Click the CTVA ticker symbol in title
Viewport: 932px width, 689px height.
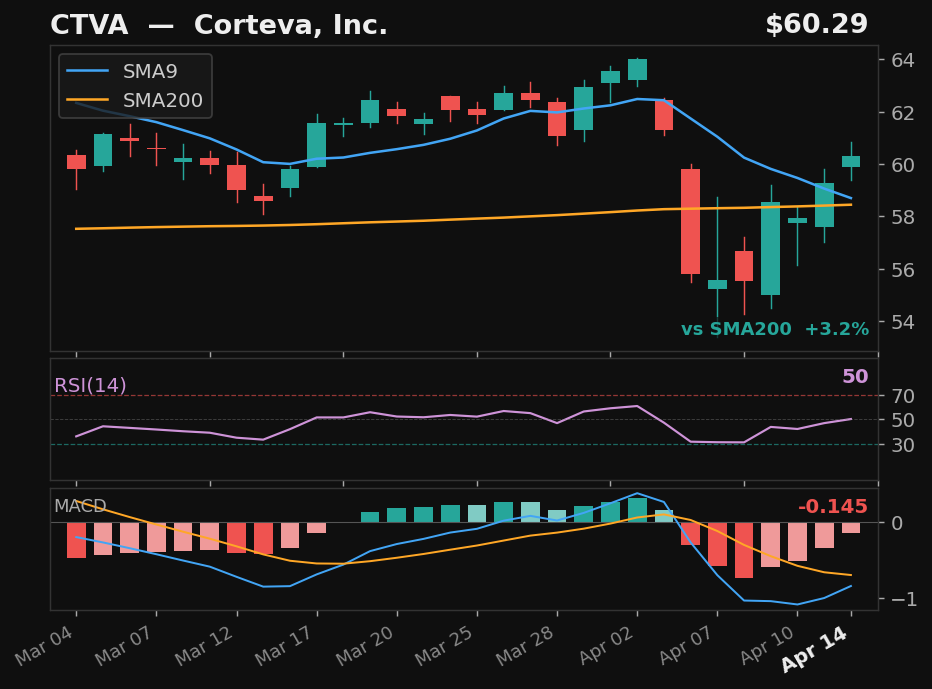click(89, 25)
